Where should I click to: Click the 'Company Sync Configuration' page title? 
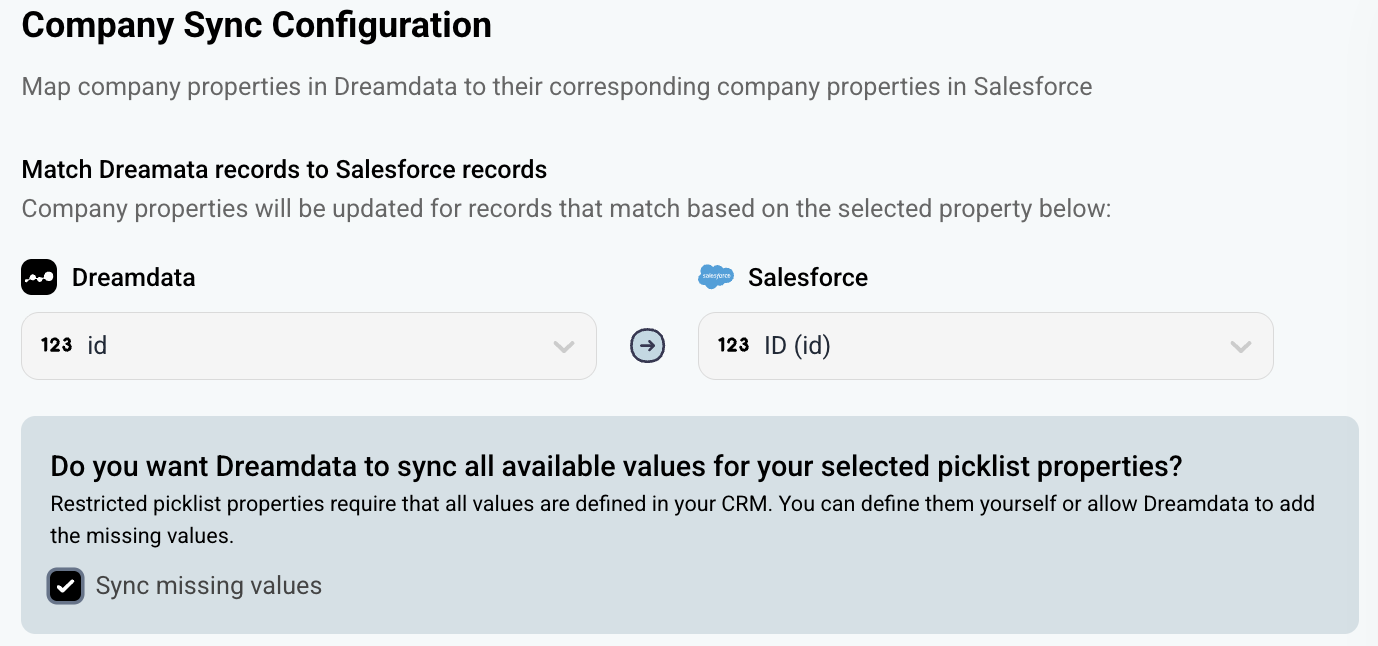256,25
